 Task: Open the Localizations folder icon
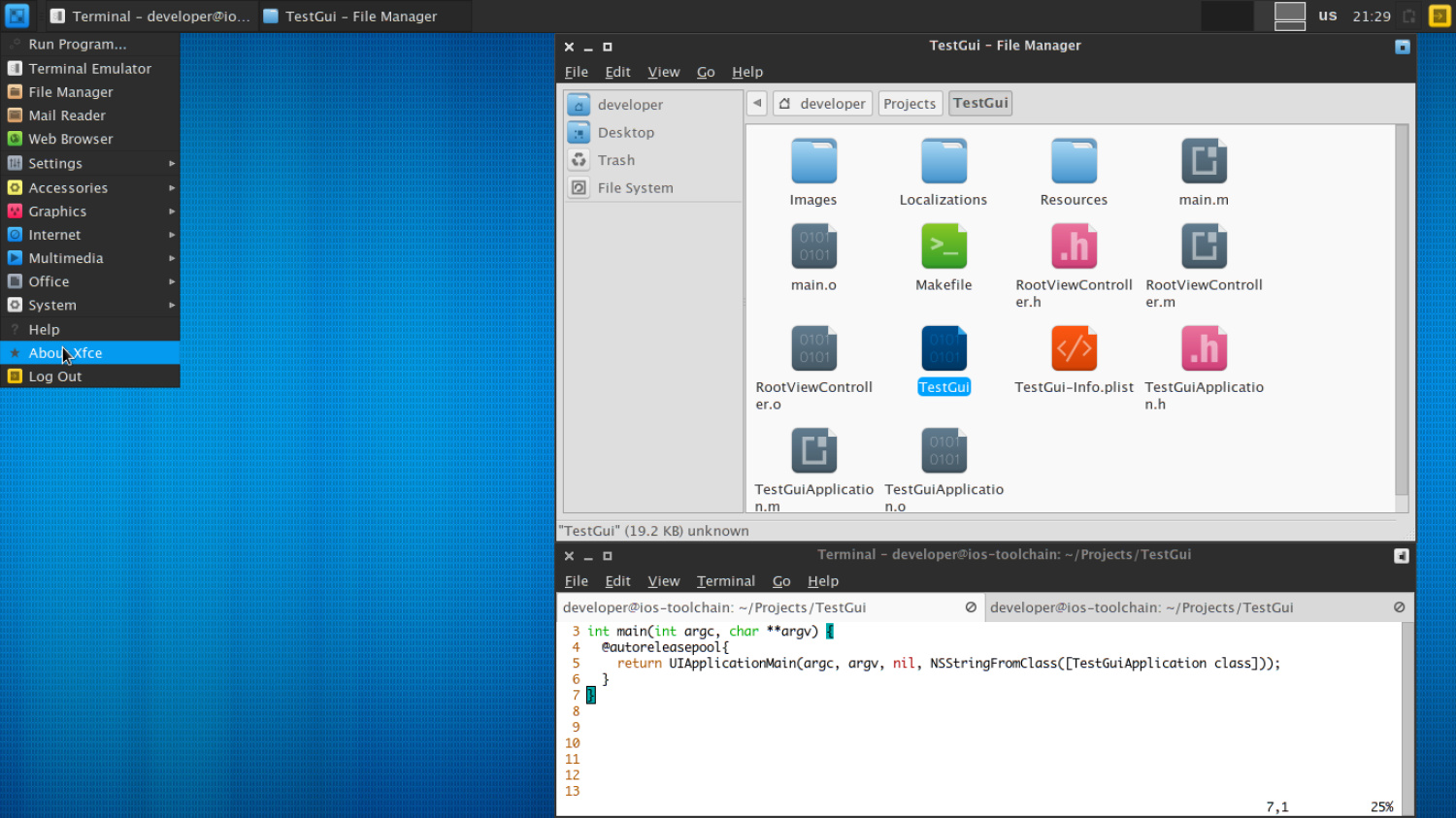pos(943,161)
